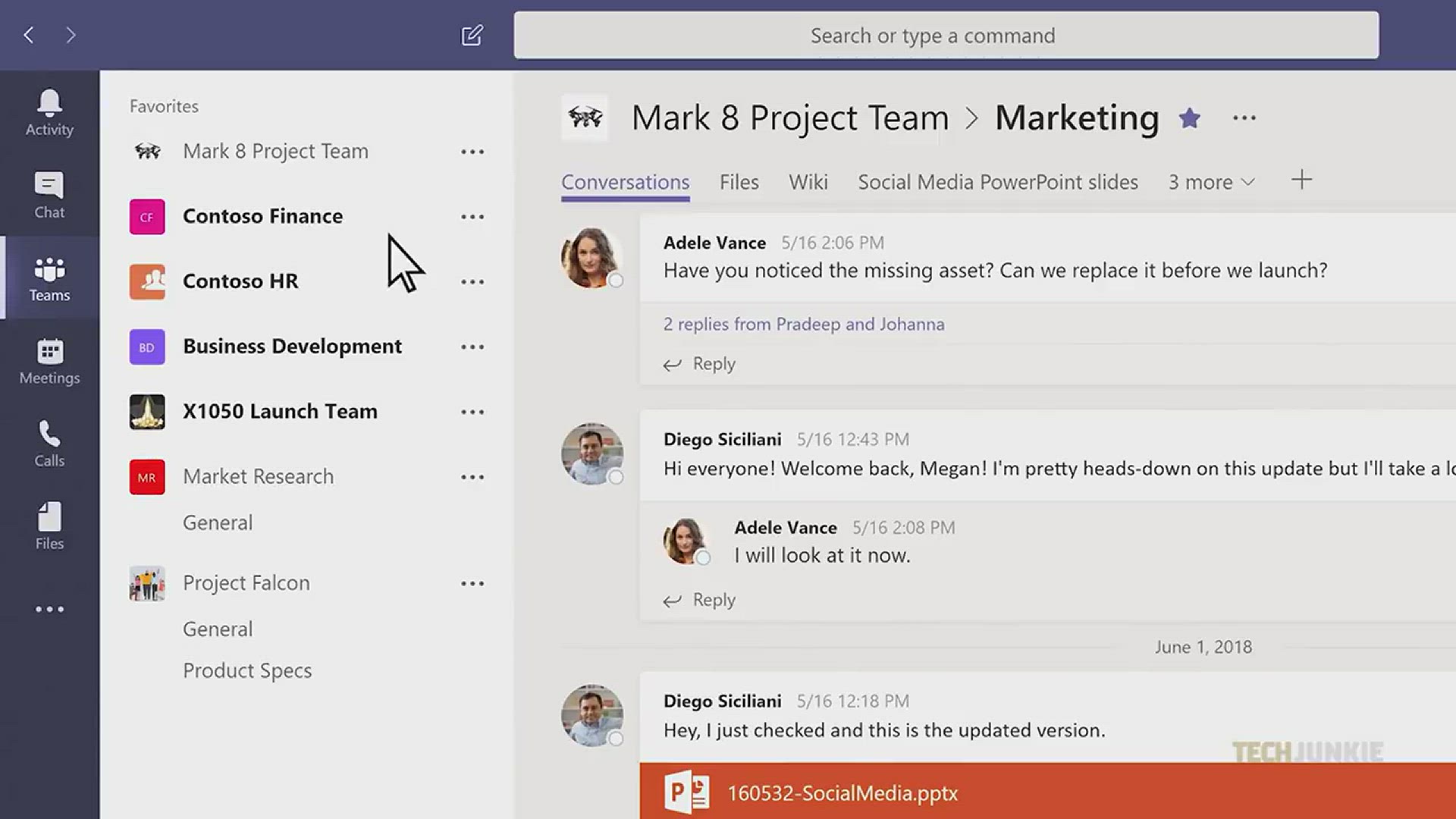Toggle the Marketing channel favorite star
Screen dimensions: 1456x819
pyautogui.click(x=1189, y=118)
